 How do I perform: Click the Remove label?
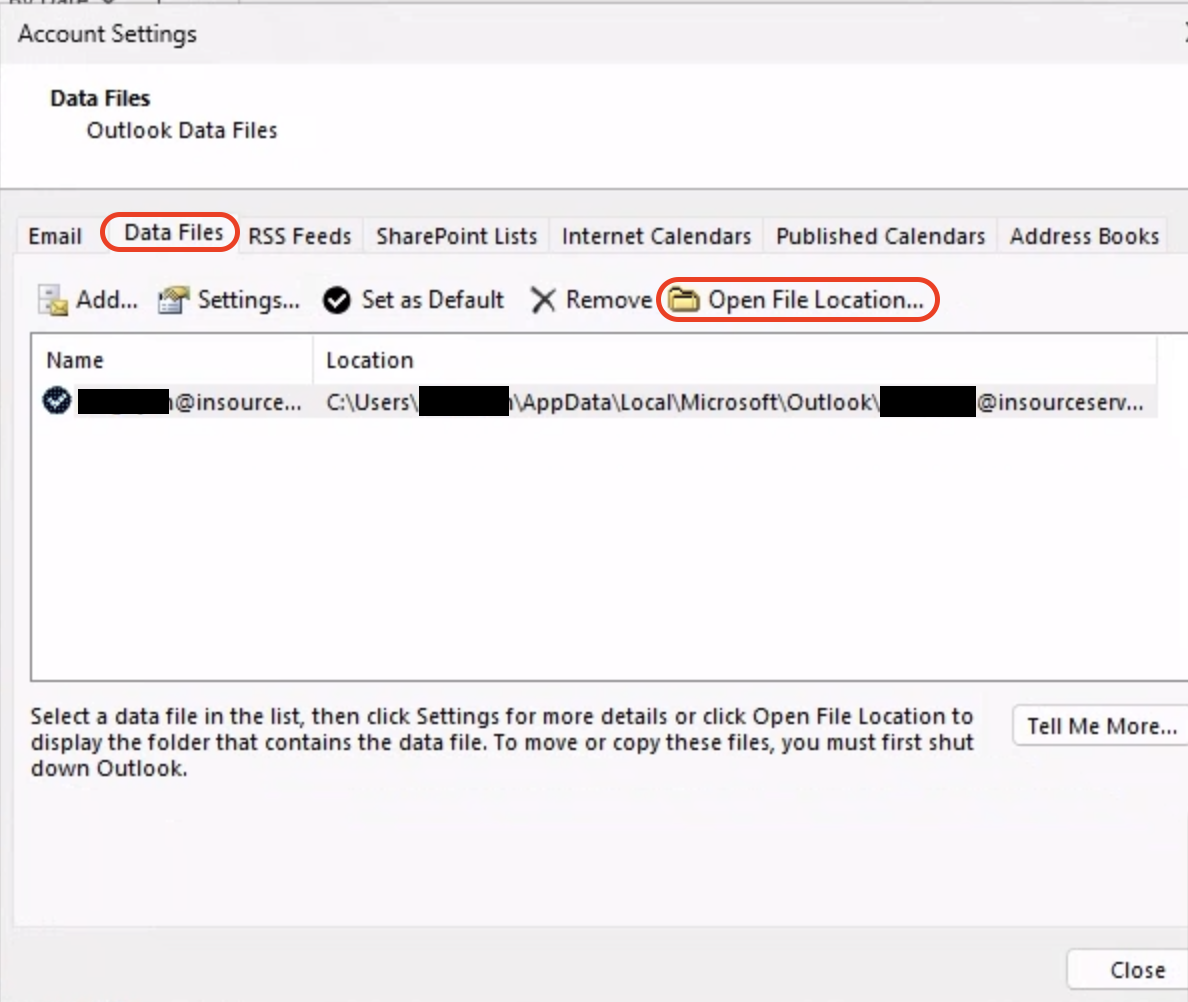pos(608,300)
